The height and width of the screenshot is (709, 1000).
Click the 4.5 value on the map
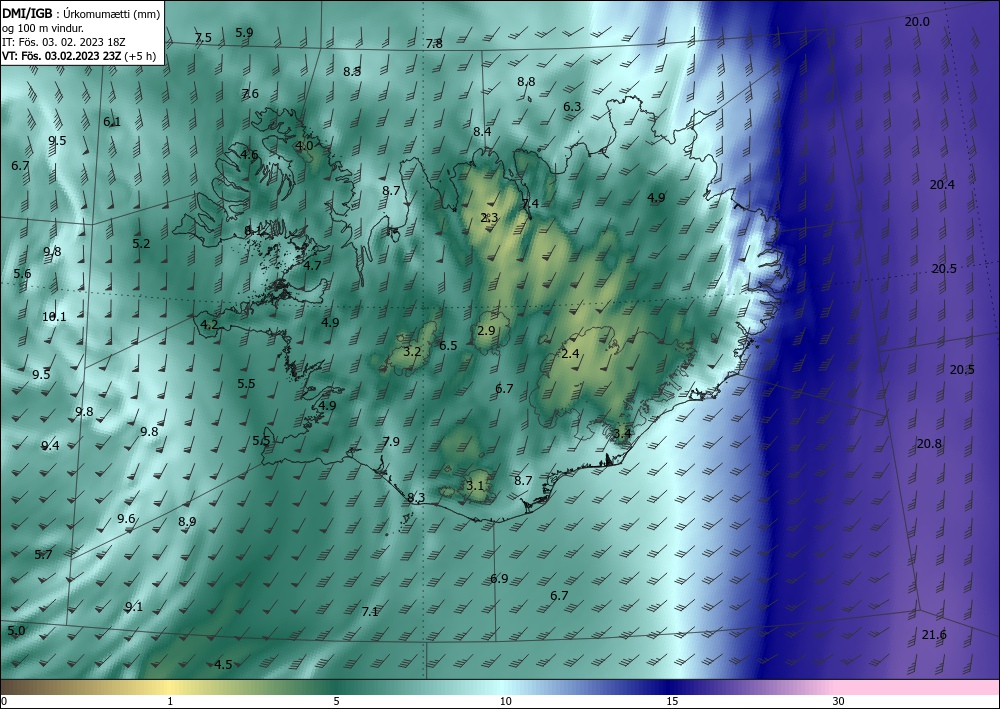(x=223, y=665)
